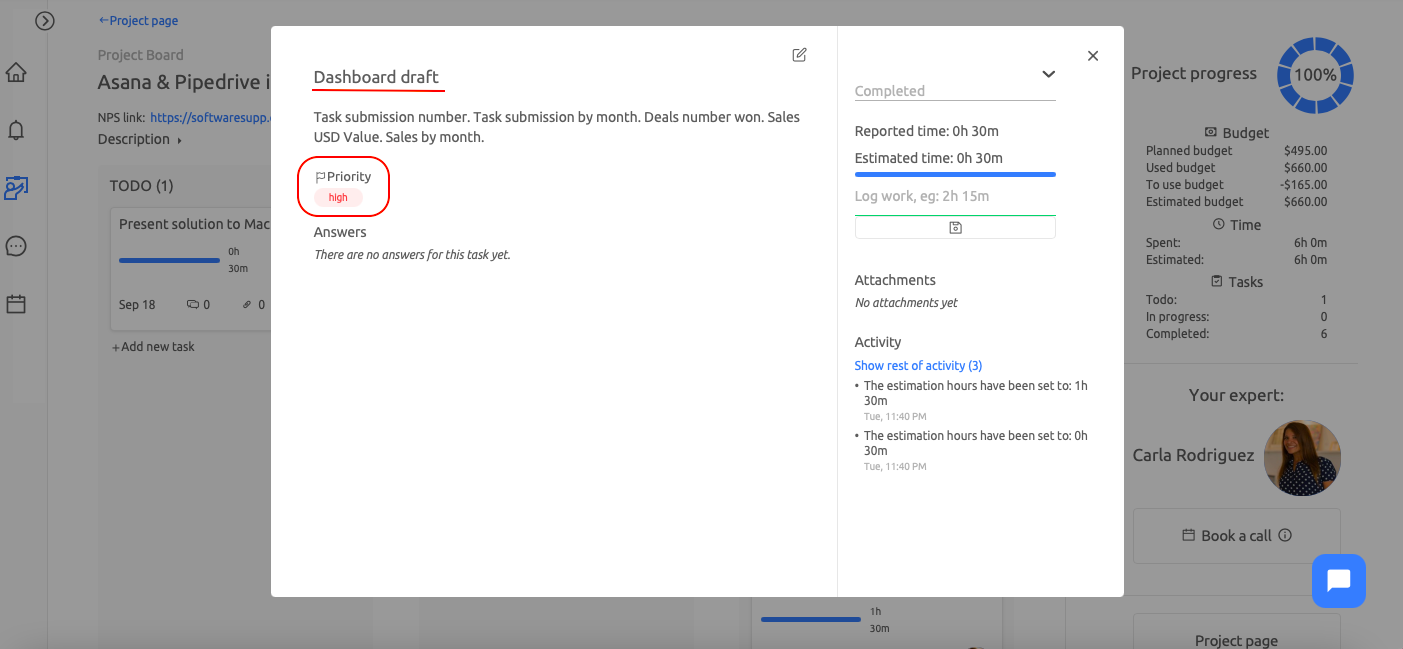The height and width of the screenshot is (649, 1403).
Task: Click the Activity heading
Action: click(x=878, y=342)
